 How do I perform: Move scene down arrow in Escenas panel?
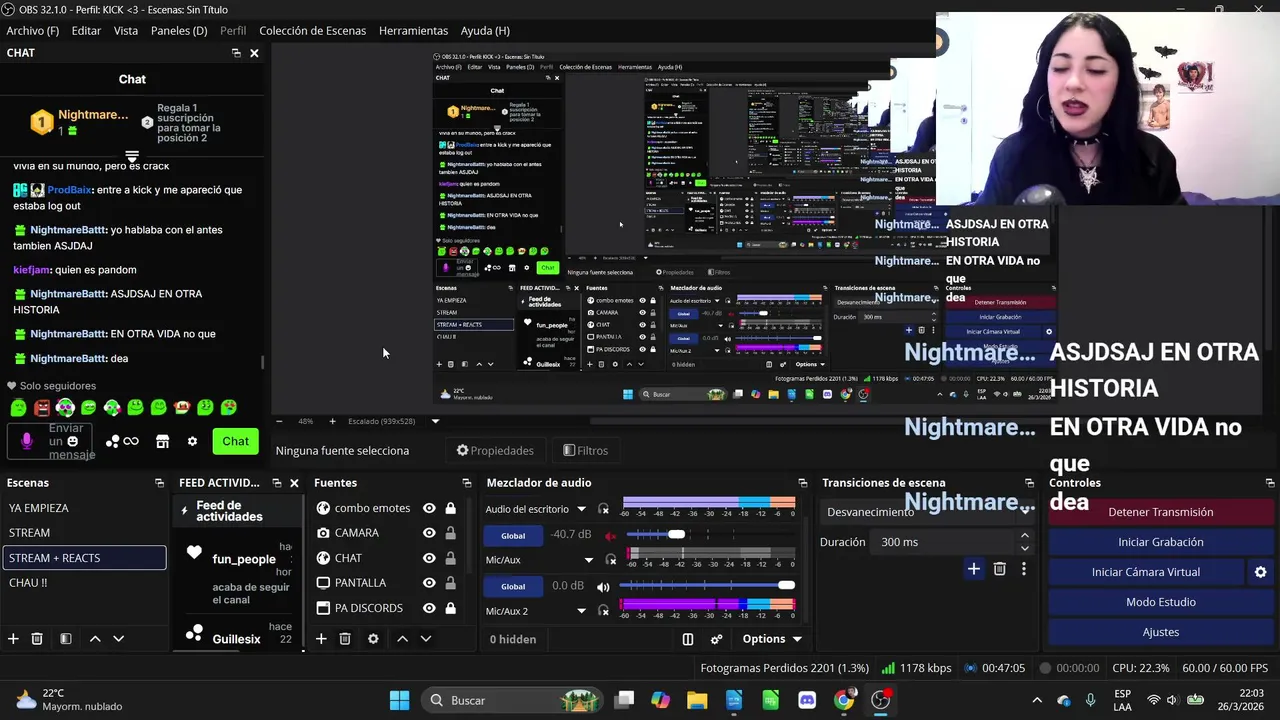coord(118,639)
